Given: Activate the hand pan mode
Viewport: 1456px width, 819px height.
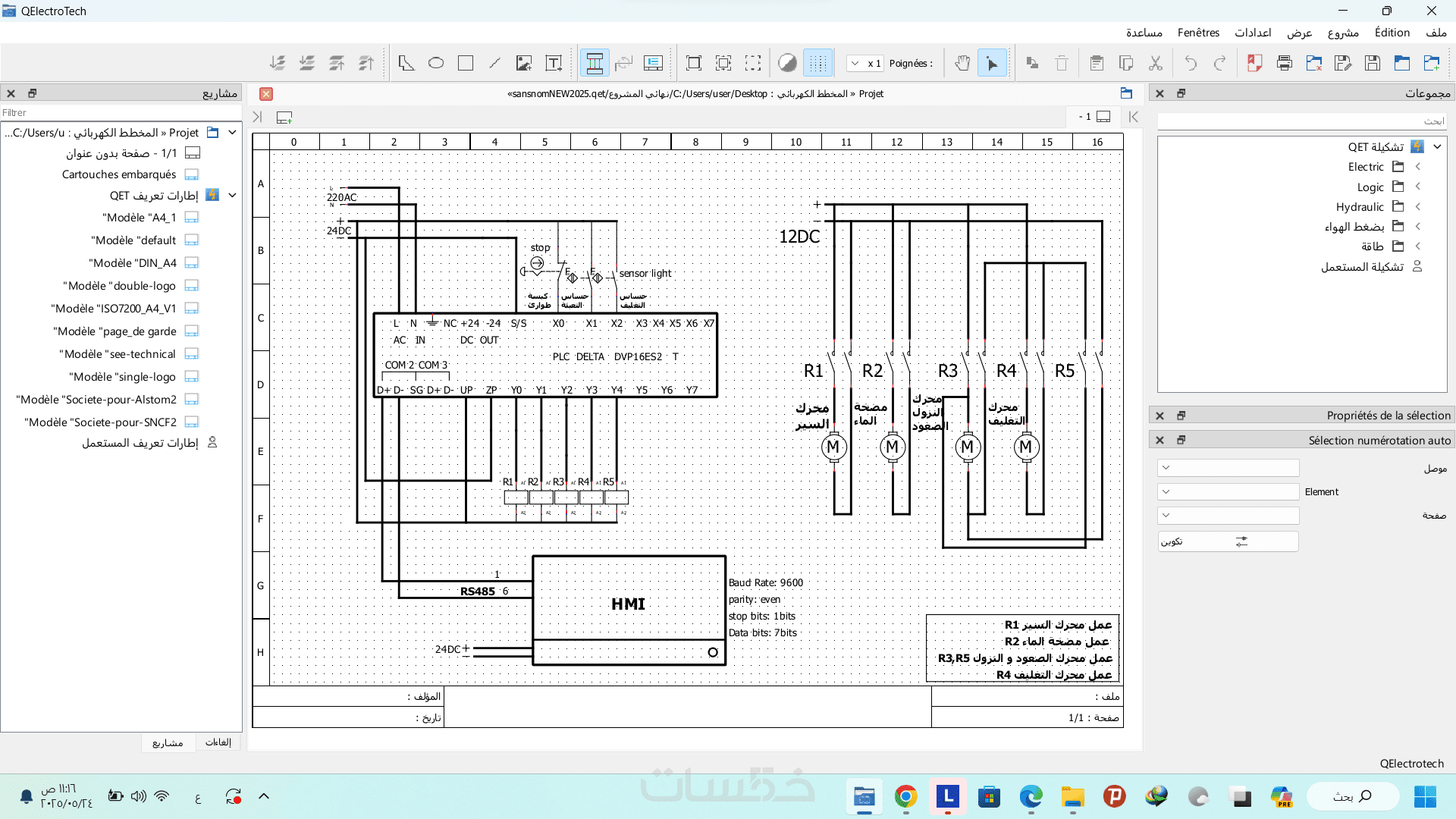Looking at the screenshot, I should click(962, 64).
